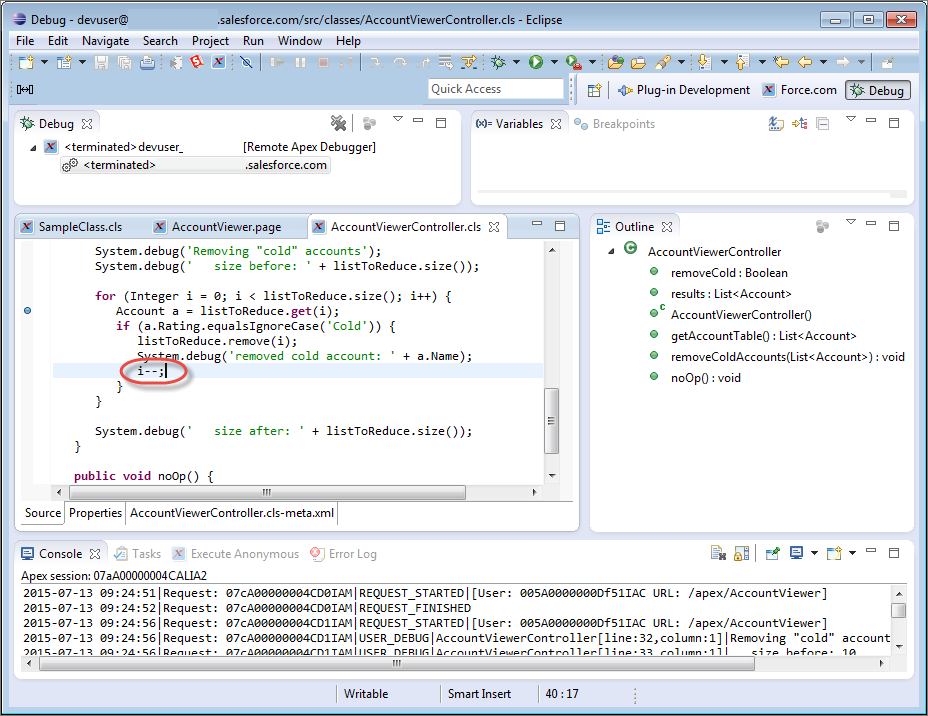This screenshot has height=716, width=928.
Task: Click the Terminate (stop) debug icon
Action: (x=323, y=62)
